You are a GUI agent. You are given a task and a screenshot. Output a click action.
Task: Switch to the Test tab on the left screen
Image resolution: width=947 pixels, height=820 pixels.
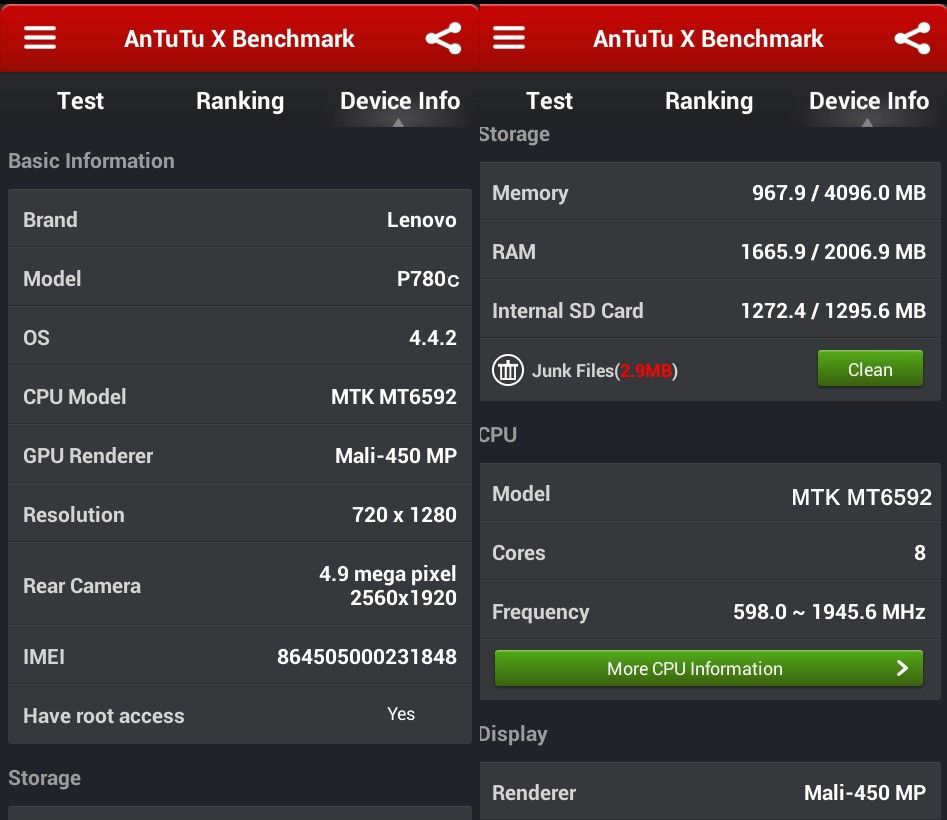pos(80,101)
